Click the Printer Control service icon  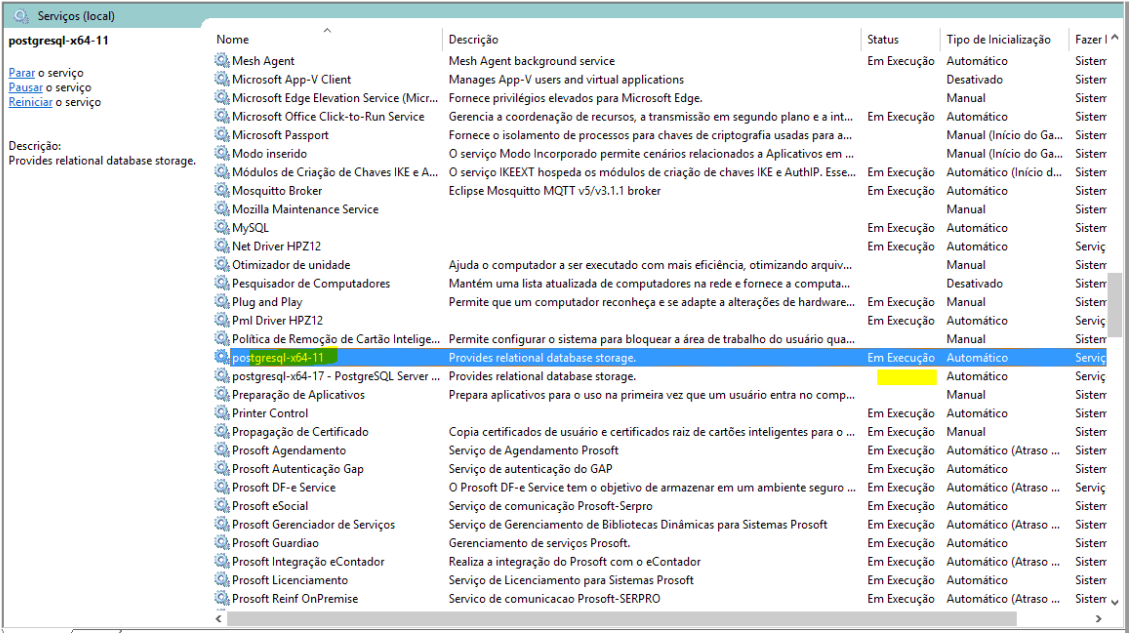[x=222, y=413]
